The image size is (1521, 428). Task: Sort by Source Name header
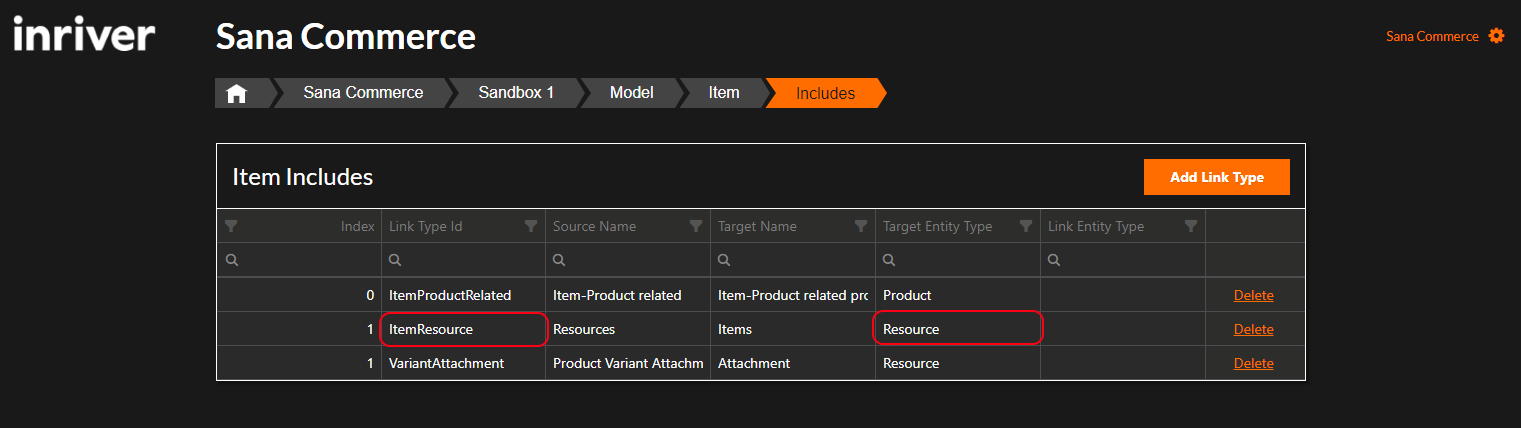[x=594, y=226]
